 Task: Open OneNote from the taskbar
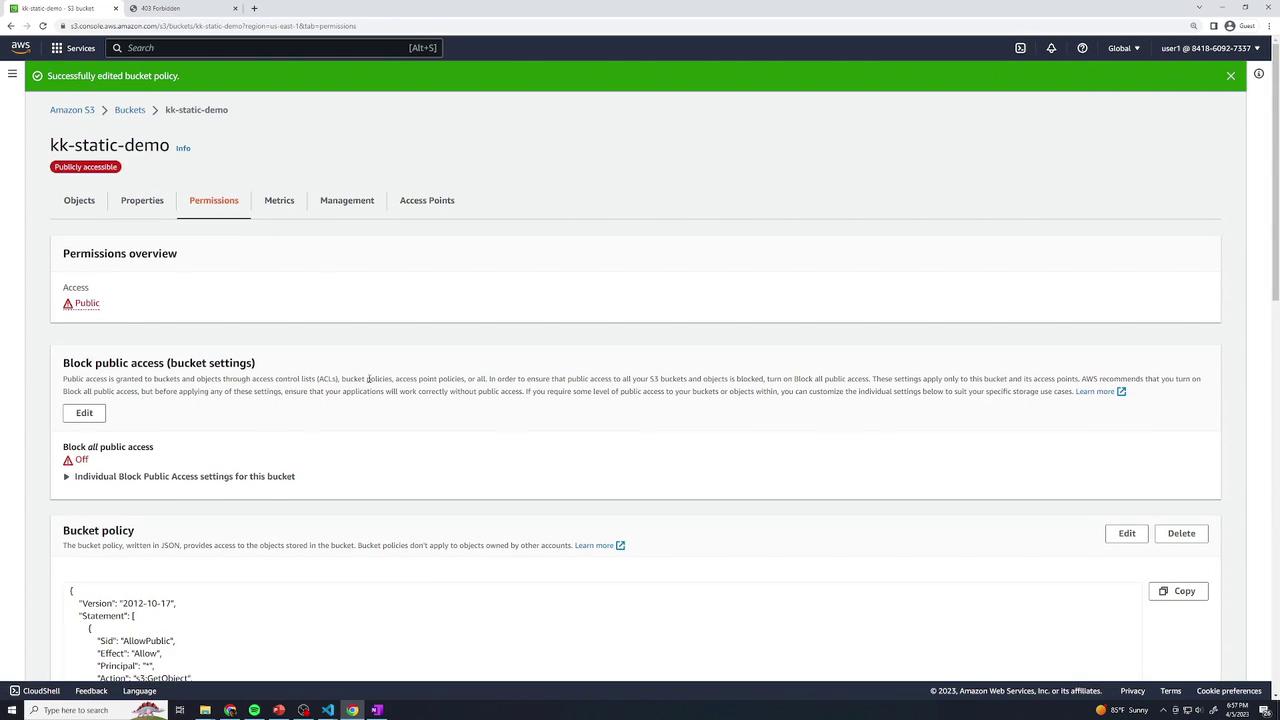[x=377, y=710]
